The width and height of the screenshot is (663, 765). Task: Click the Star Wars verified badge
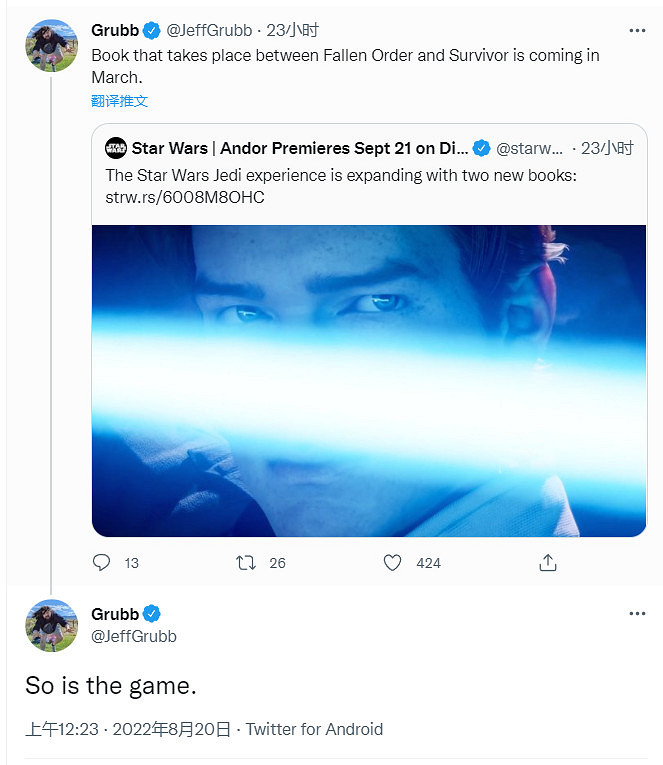tap(481, 148)
